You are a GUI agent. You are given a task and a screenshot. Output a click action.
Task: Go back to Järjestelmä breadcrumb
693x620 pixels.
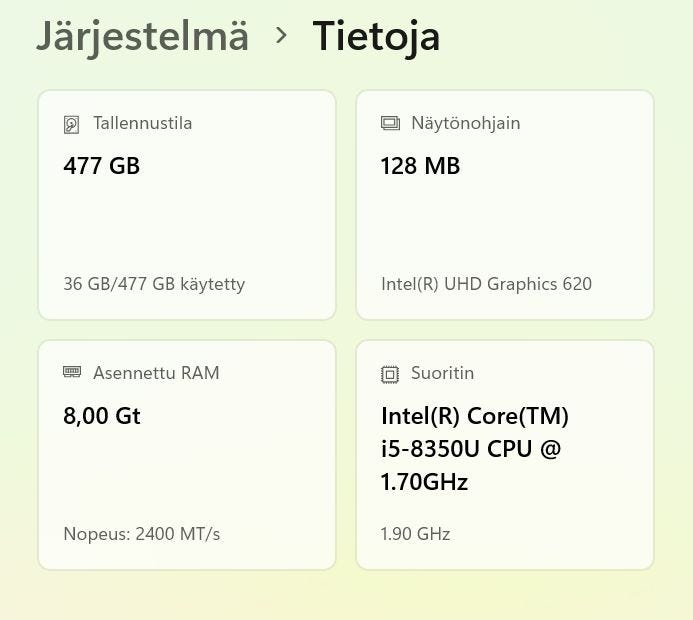click(142, 36)
